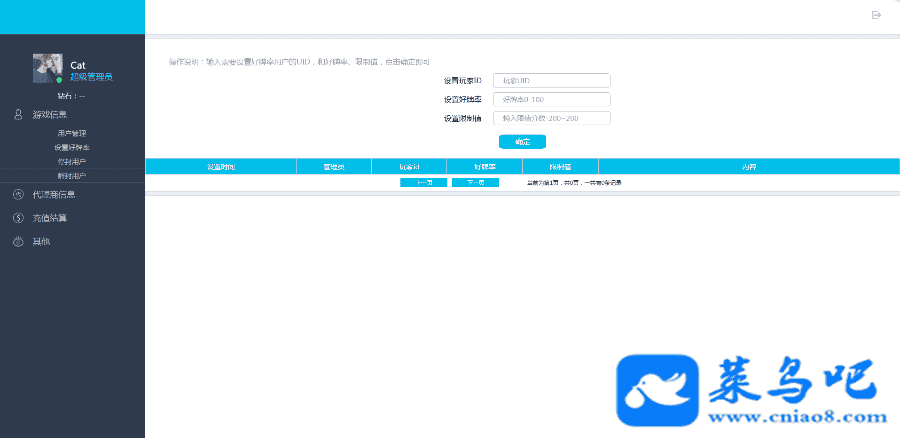The width and height of the screenshot is (900, 438).
Task: Click the 代理商信息 sidebar icon
Action: pos(18,195)
